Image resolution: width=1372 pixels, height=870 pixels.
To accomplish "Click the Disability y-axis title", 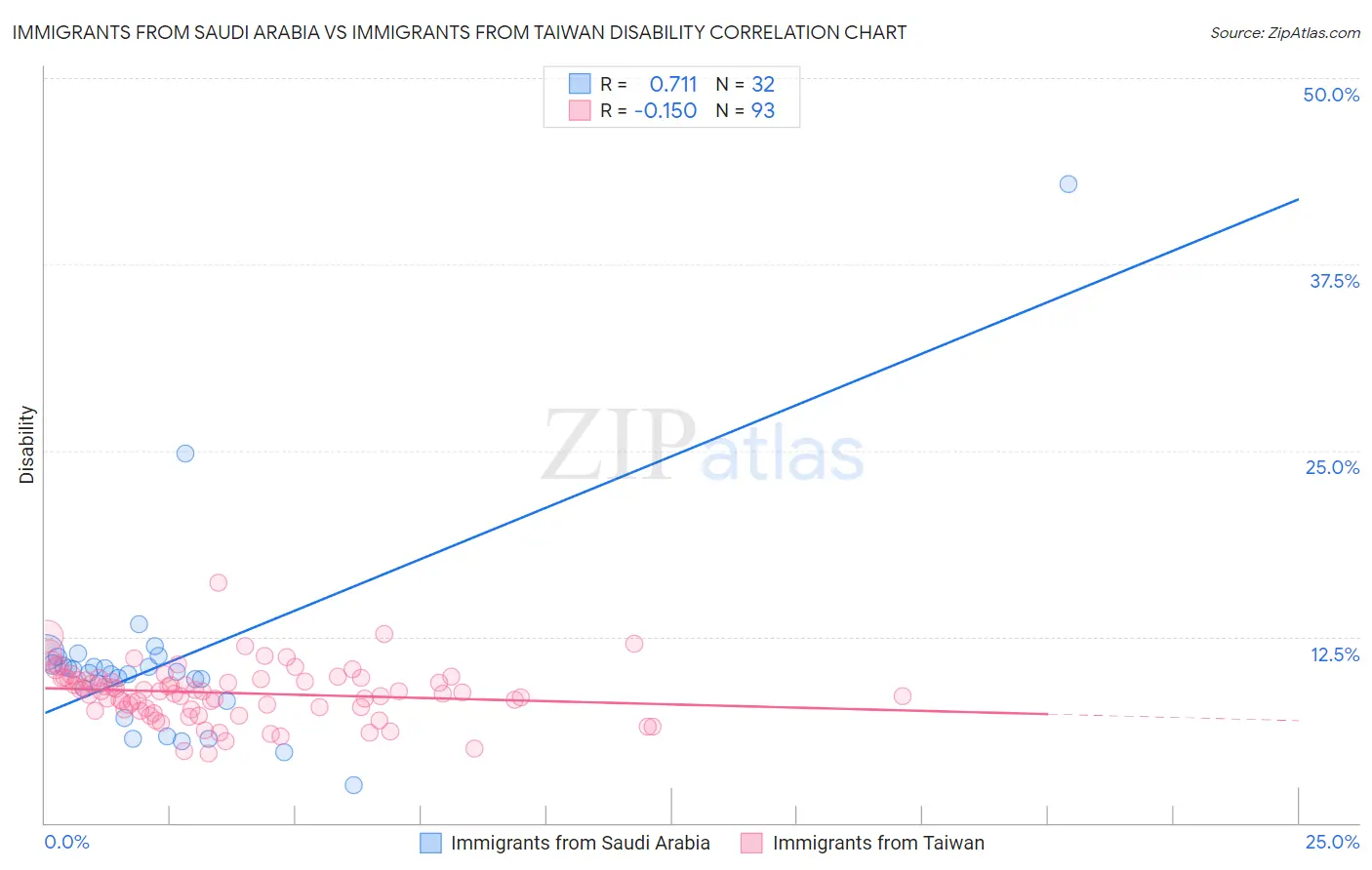I will click(27, 445).
